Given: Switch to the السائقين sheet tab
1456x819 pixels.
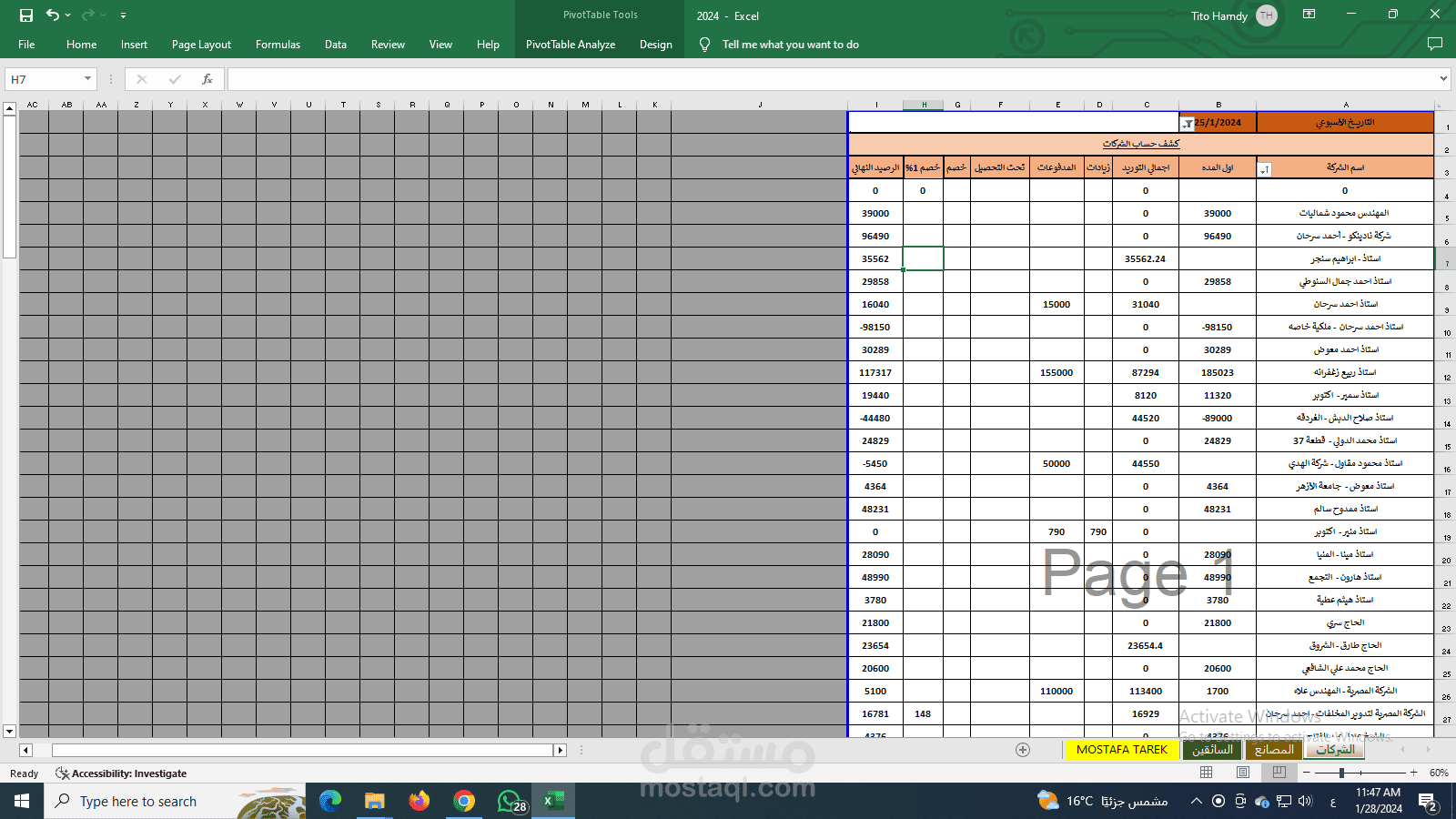Looking at the screenshot, I should tap(1212, 750).
